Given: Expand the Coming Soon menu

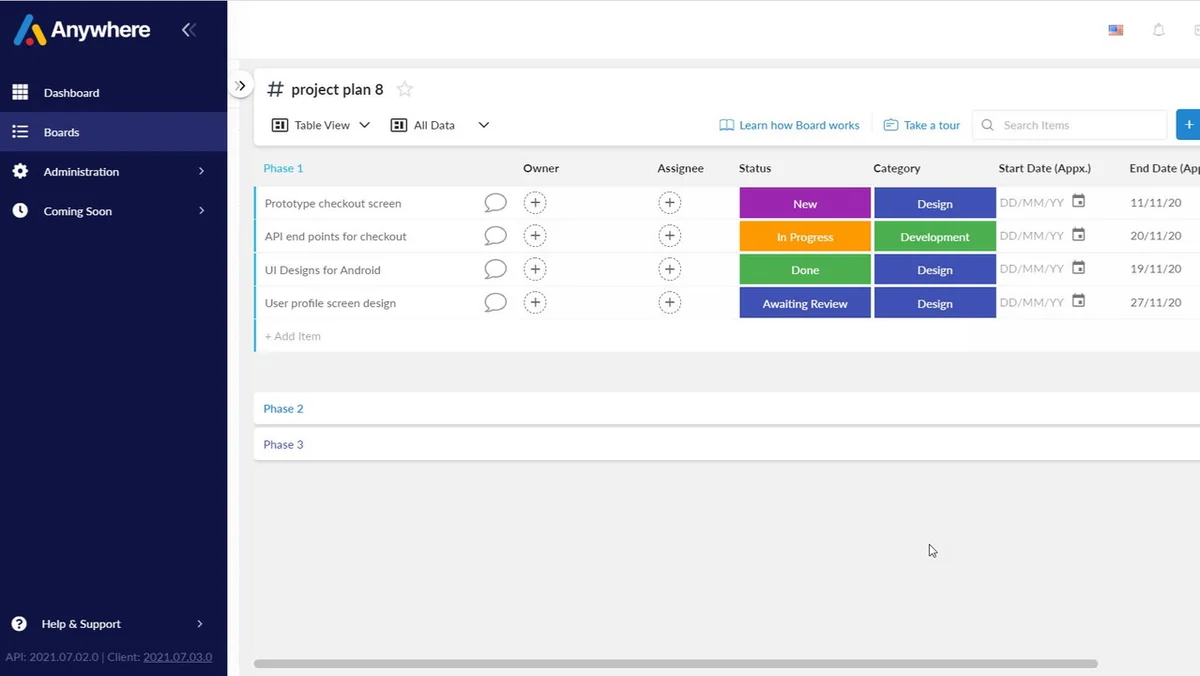Looking at the screenshot, I should 113,211.
